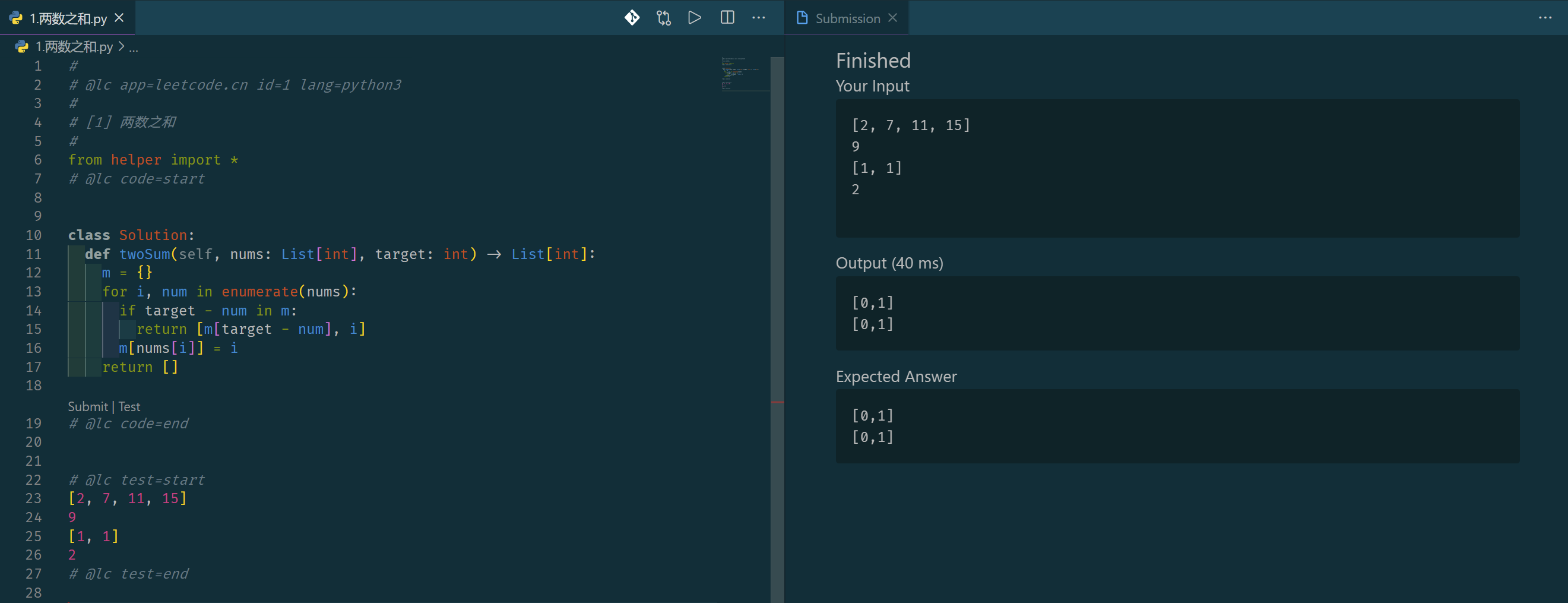
Task: Click Python icon on 1.两数之和.py tab
Action: [16, 18]
